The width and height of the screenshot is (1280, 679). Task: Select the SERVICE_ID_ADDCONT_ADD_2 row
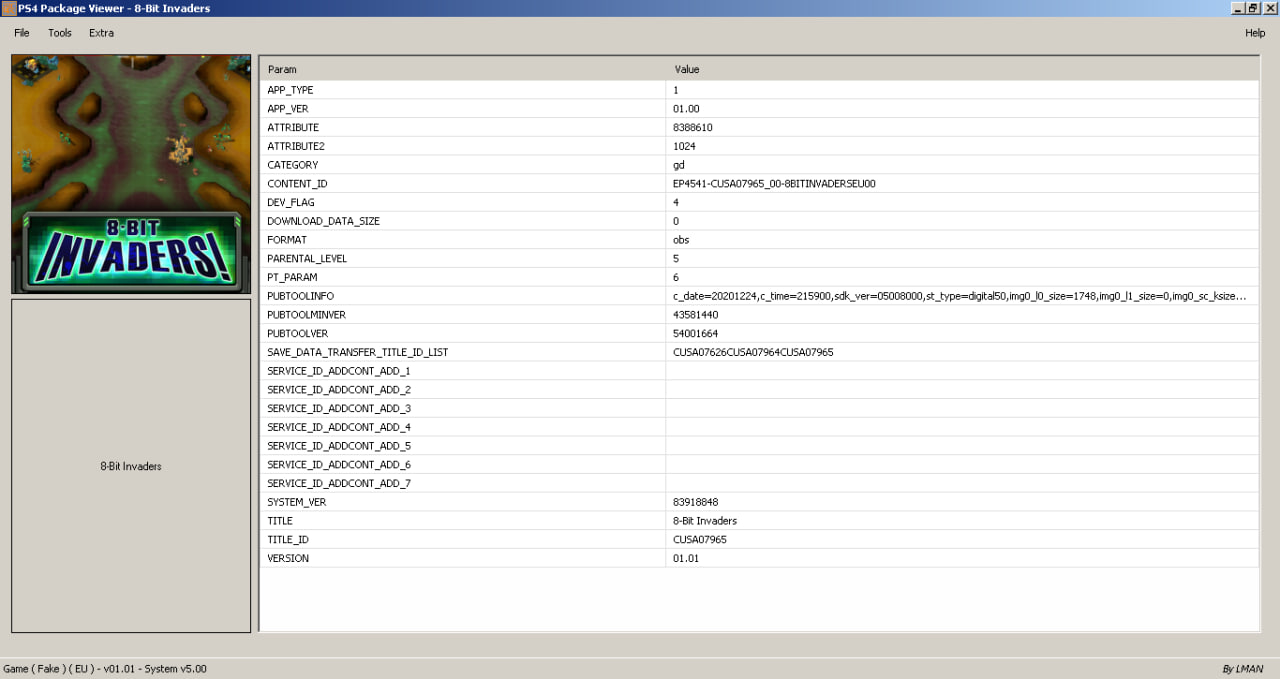pos(759,390)
